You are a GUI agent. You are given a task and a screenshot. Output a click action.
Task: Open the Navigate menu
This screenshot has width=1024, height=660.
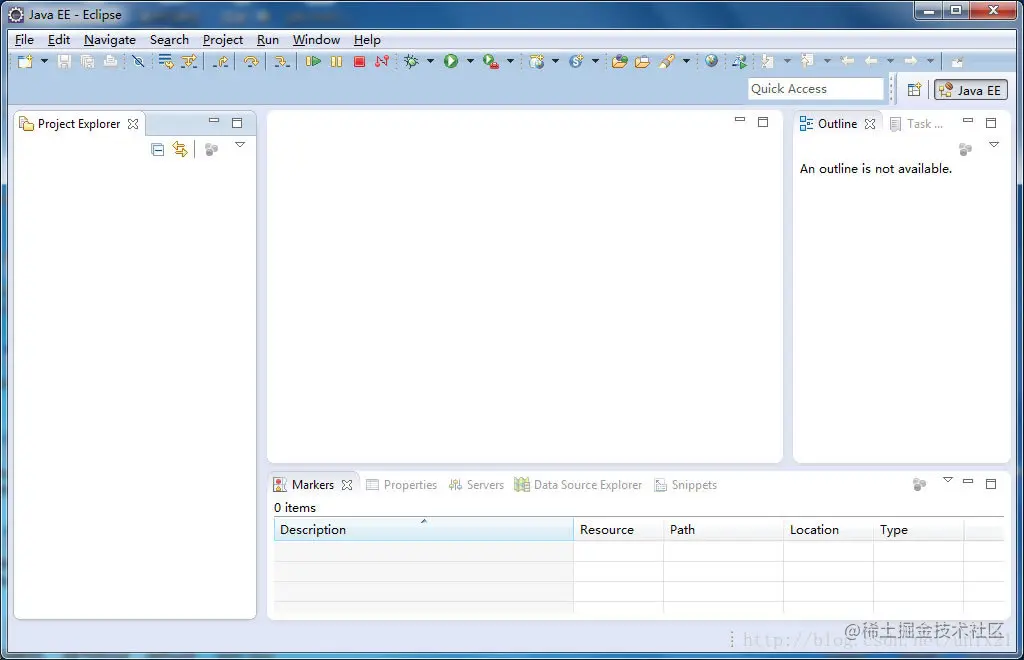click(x=110, y=40)
